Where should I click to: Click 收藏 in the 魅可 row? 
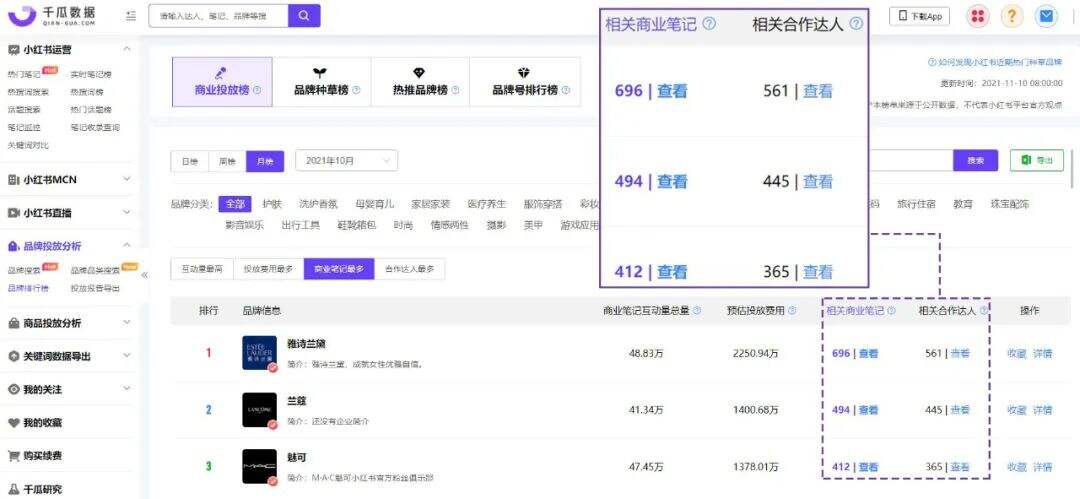[x=1017, y=467]
